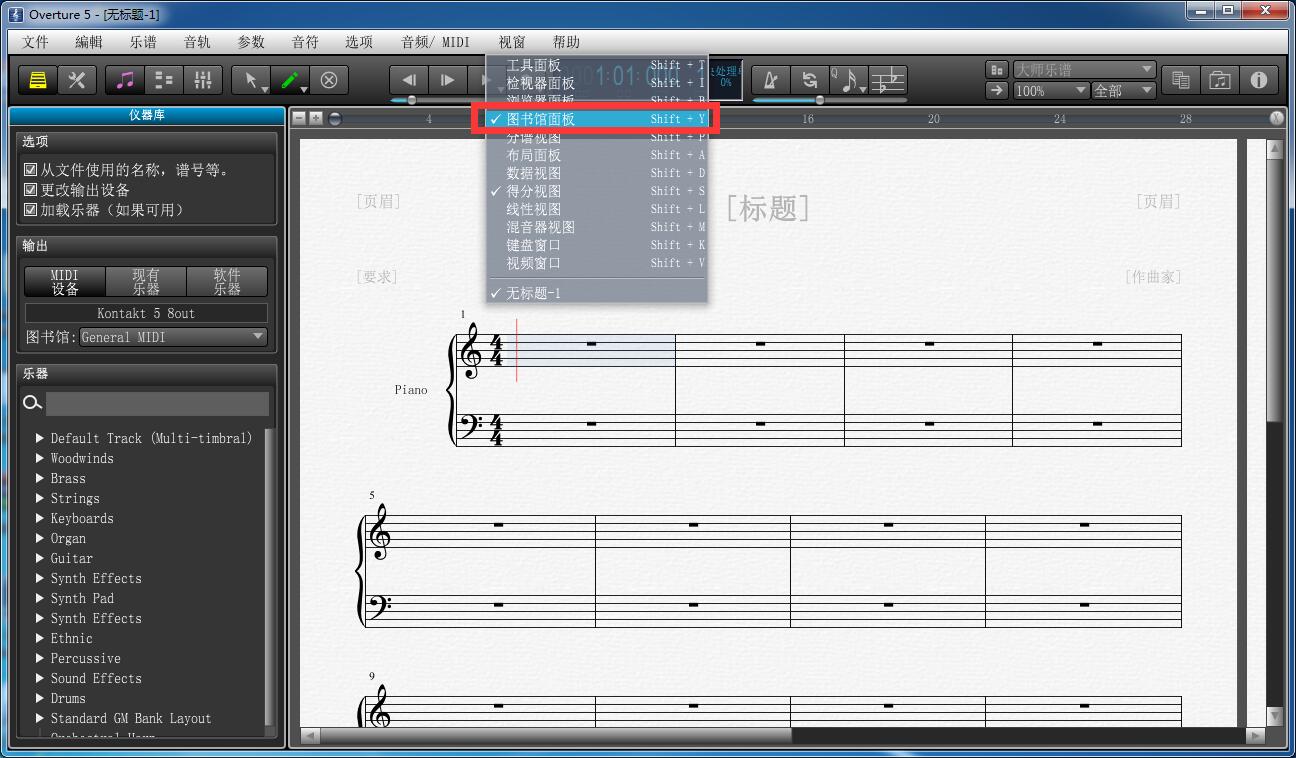Expand the Woodwinds instrument category
This screenshot has height=758, width=1296.
(40, 458)
